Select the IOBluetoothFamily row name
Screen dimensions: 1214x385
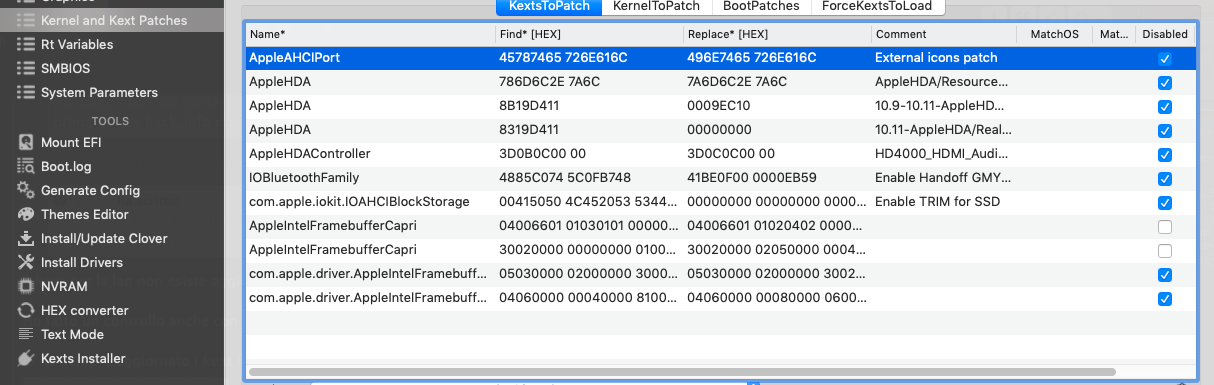[304, 178]
